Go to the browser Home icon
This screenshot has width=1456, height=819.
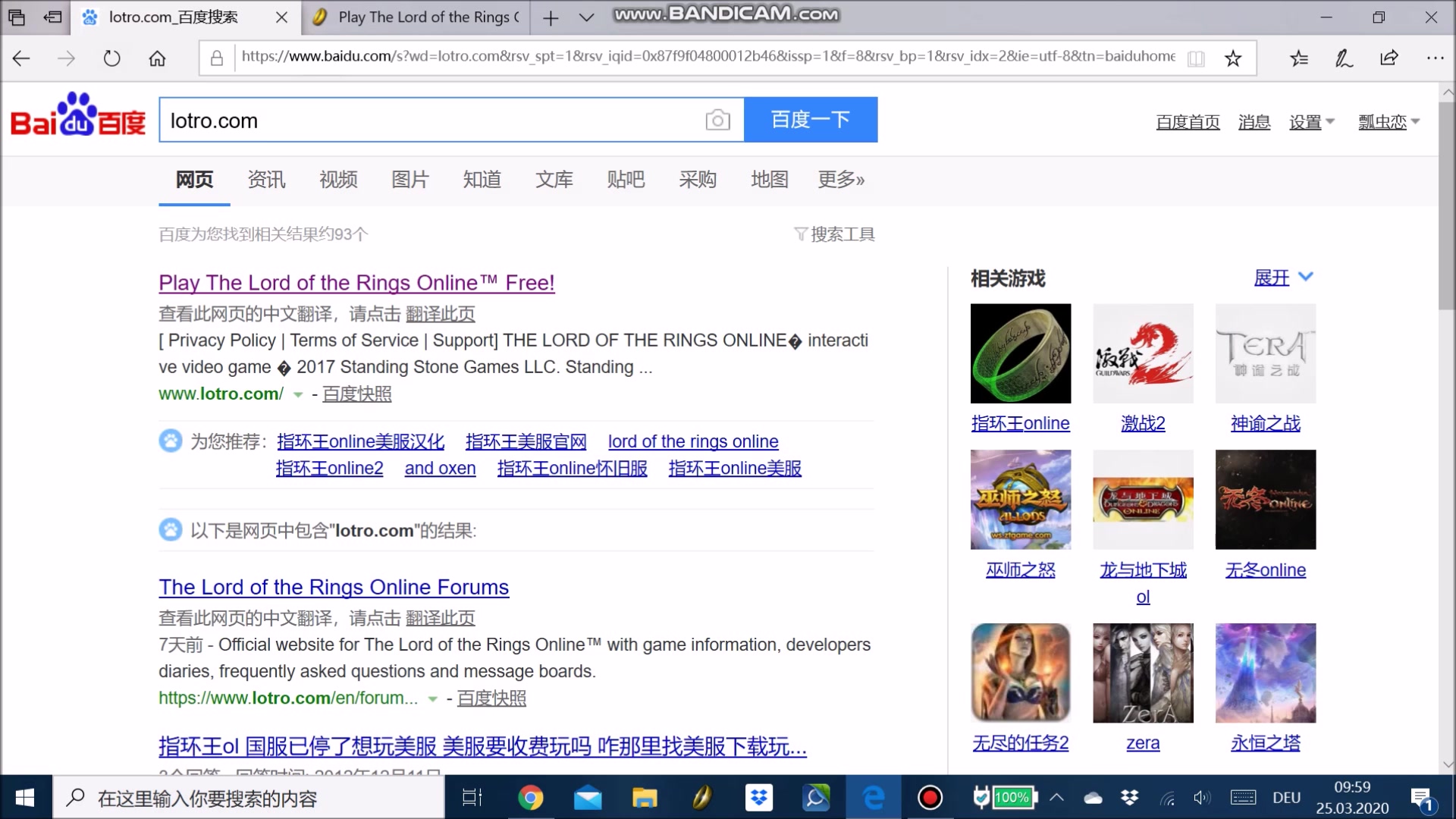point(157,58)
